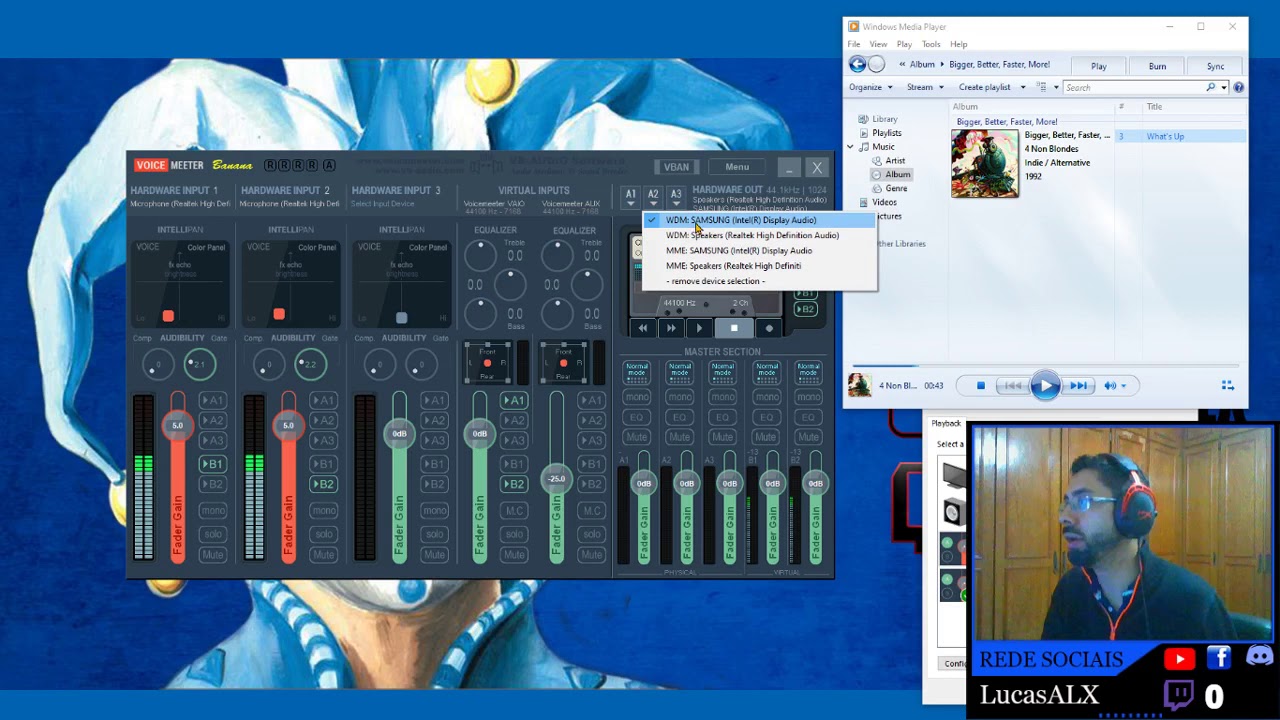
Task: Open the Stream dropdown in Media Player
Action: pos(924,87)
